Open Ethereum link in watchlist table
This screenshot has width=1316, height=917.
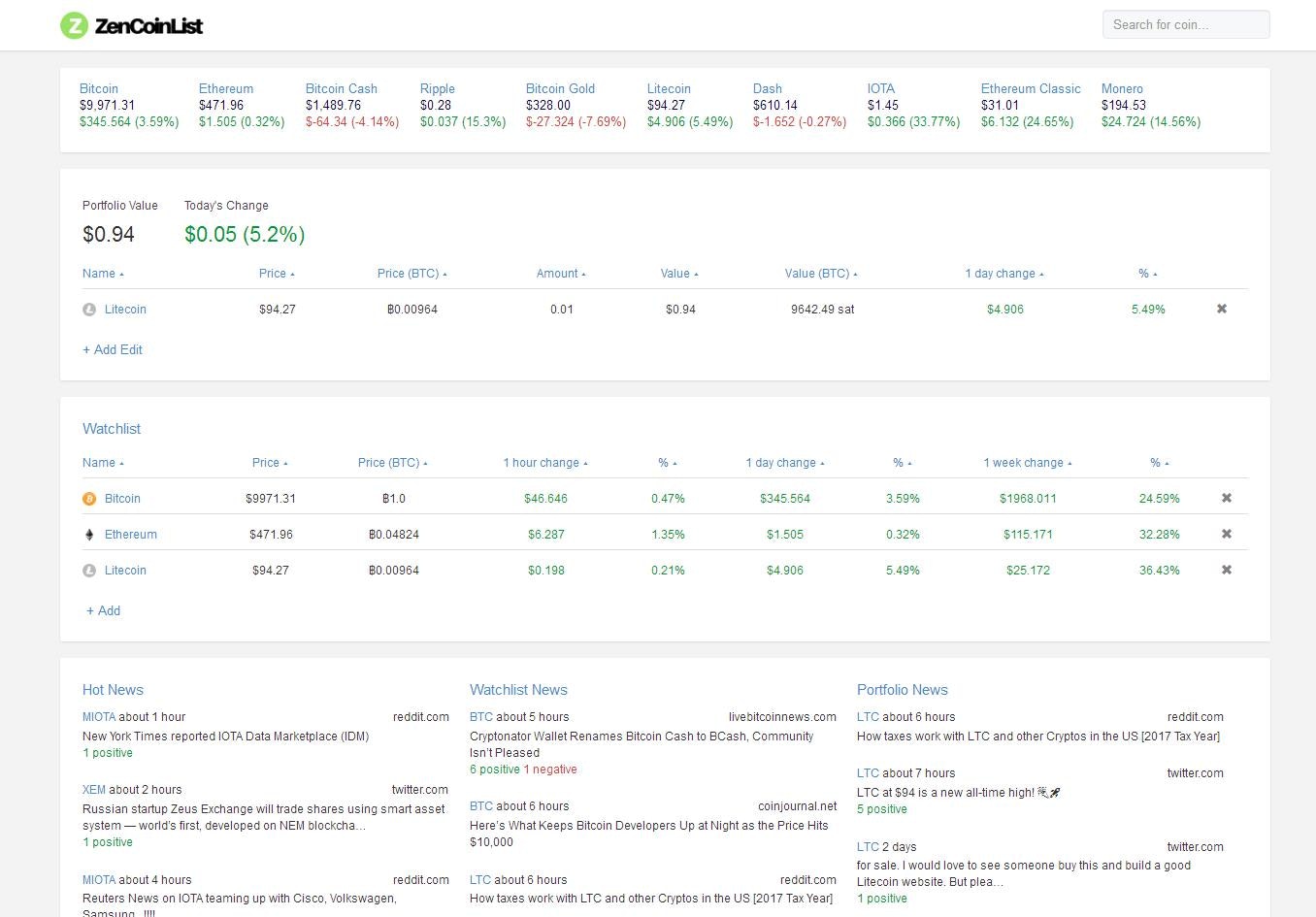pos(131,535)
